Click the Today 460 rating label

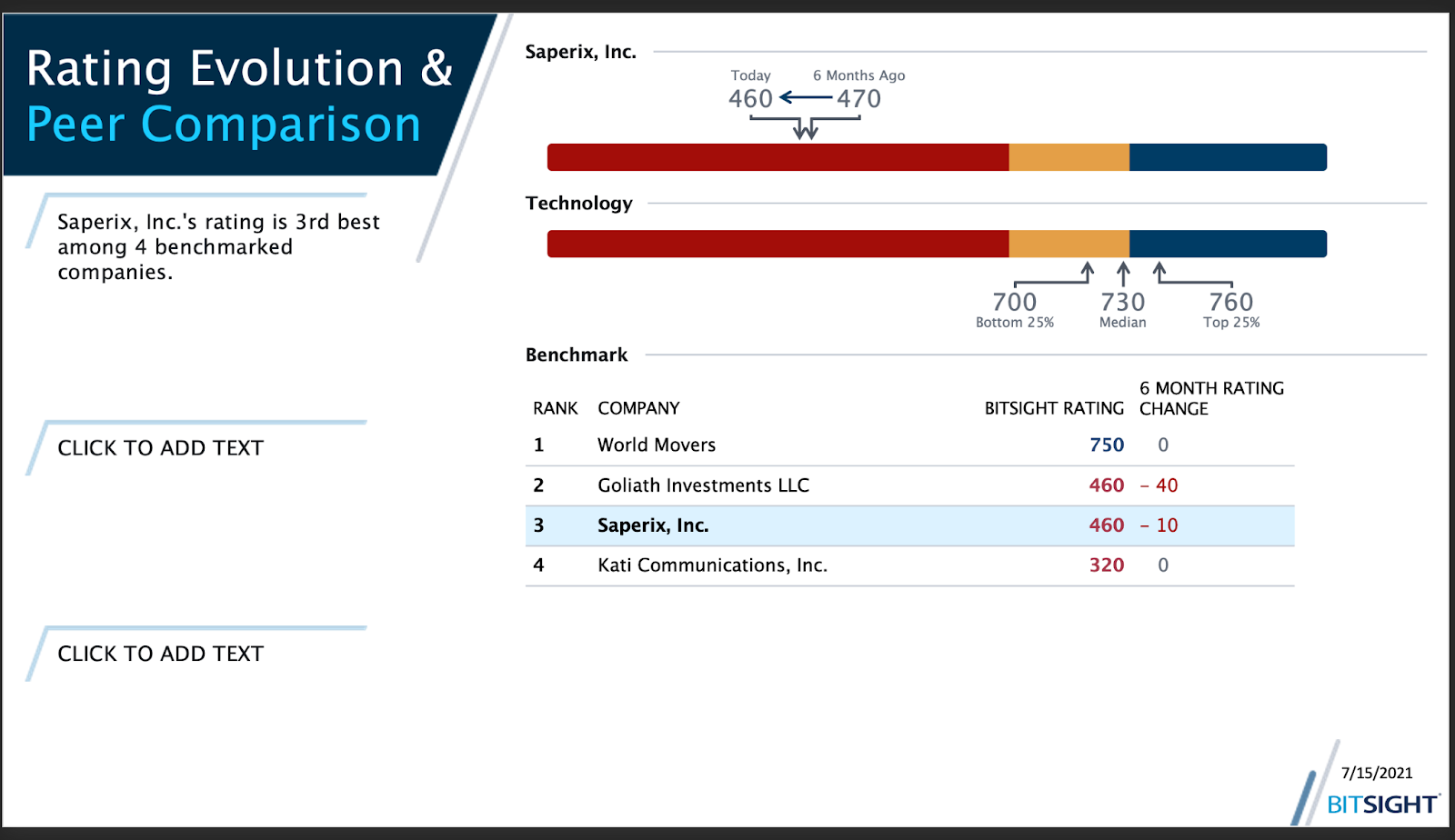pos(749,99)
